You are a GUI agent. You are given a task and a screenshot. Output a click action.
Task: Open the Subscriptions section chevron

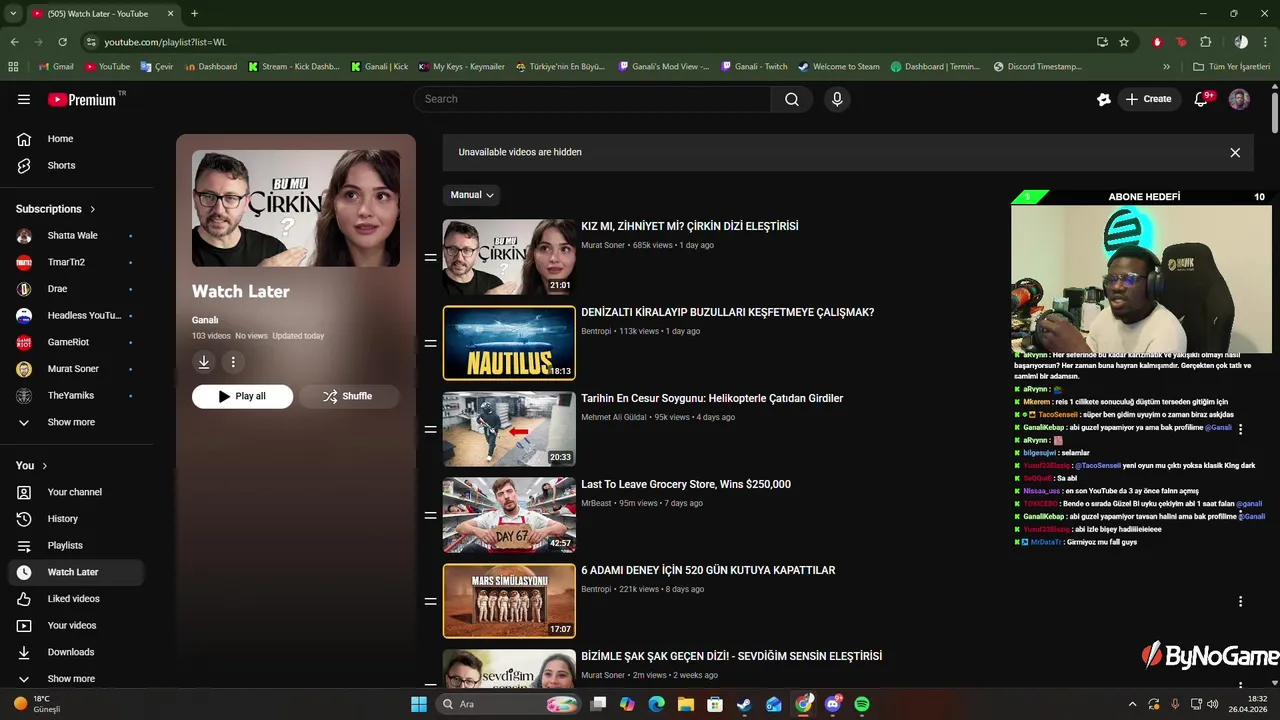coord(93,209)
